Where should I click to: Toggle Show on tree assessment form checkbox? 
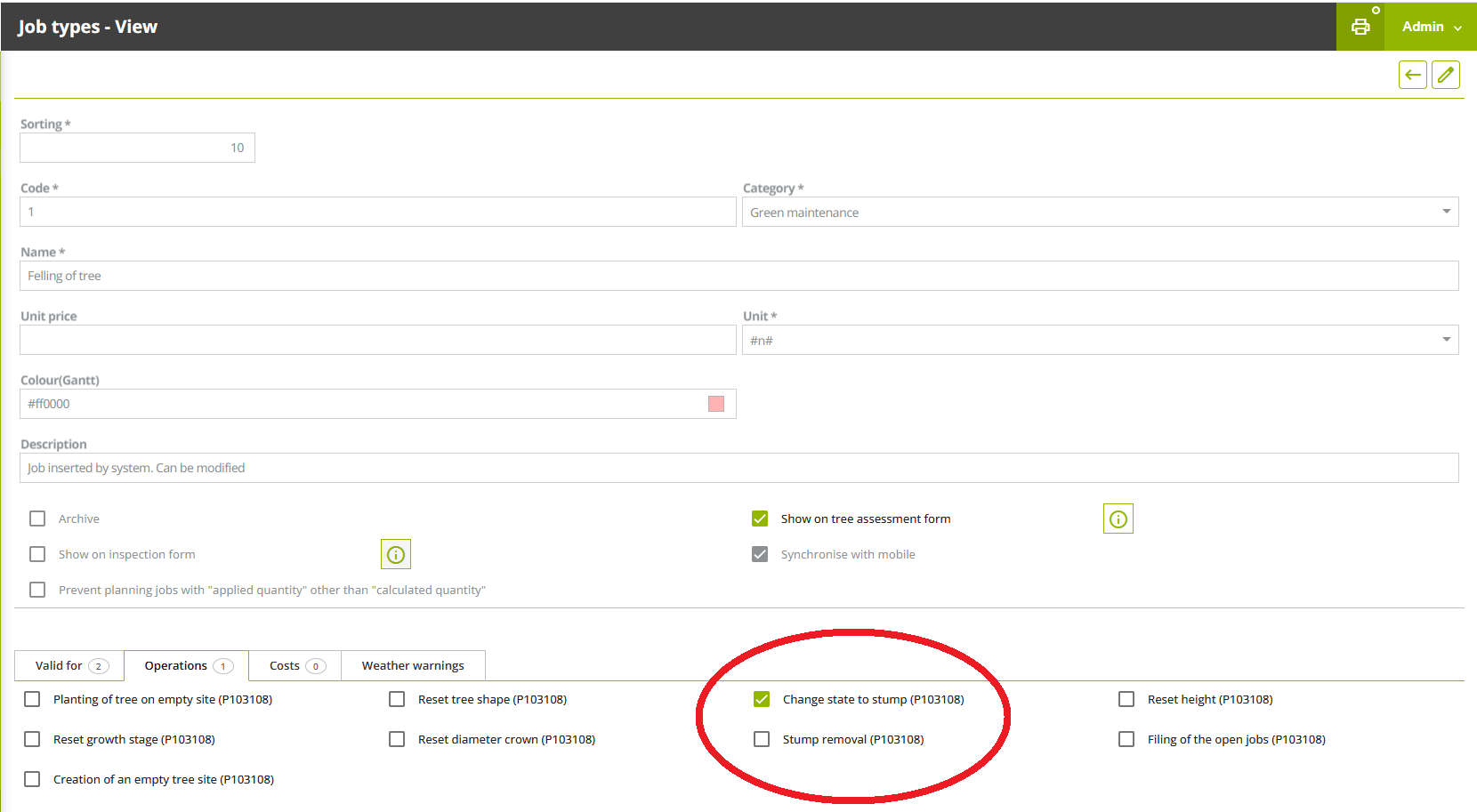pos(760,519)
